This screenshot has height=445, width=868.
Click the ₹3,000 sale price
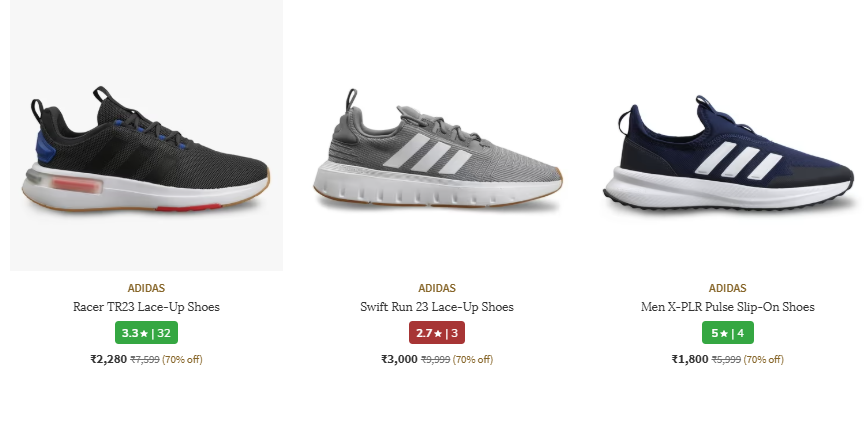click(x=399, y=359)
